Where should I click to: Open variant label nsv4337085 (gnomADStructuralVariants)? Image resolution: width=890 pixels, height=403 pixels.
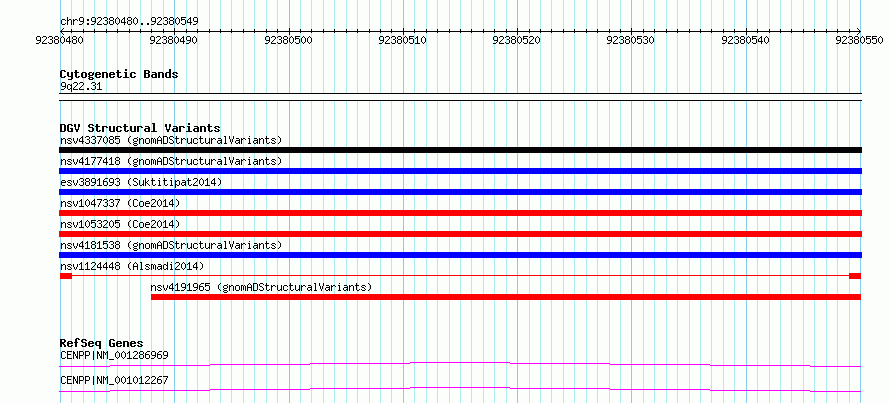pos(171,140)
